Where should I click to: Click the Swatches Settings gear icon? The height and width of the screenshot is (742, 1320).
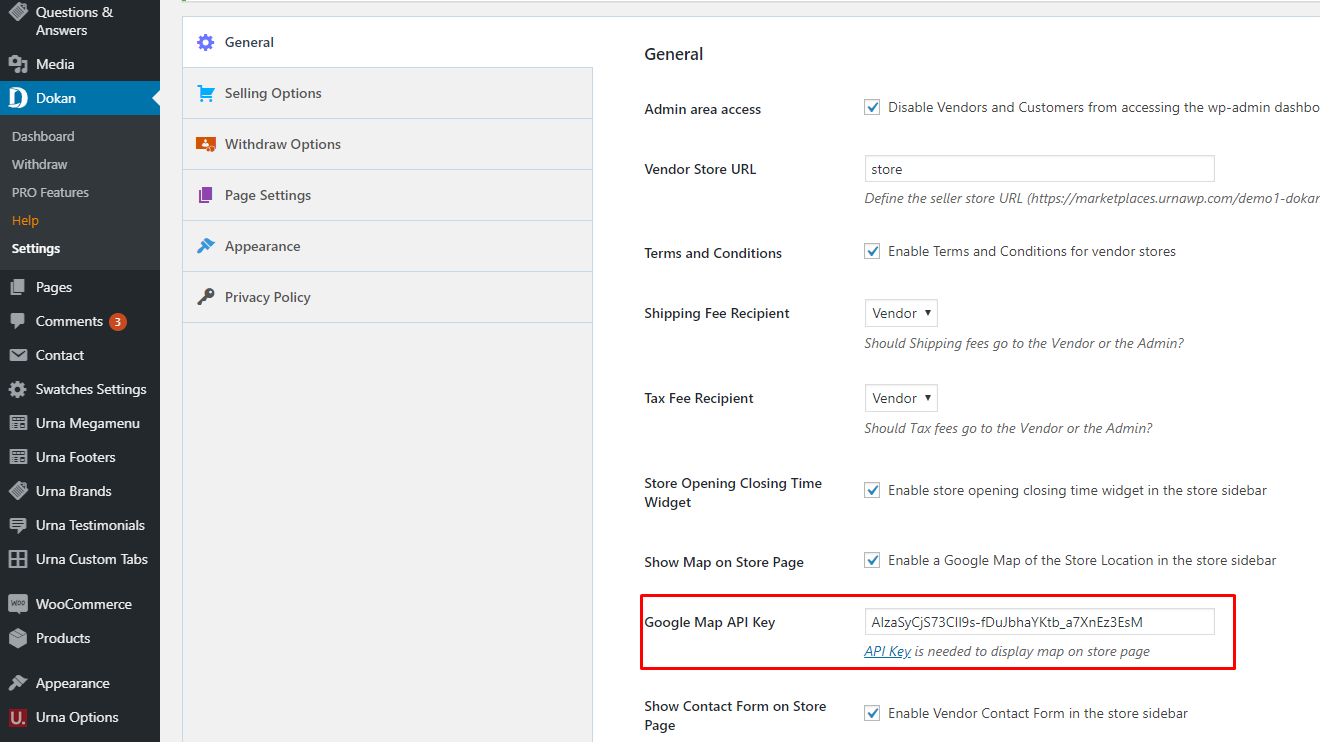point(18,389)
